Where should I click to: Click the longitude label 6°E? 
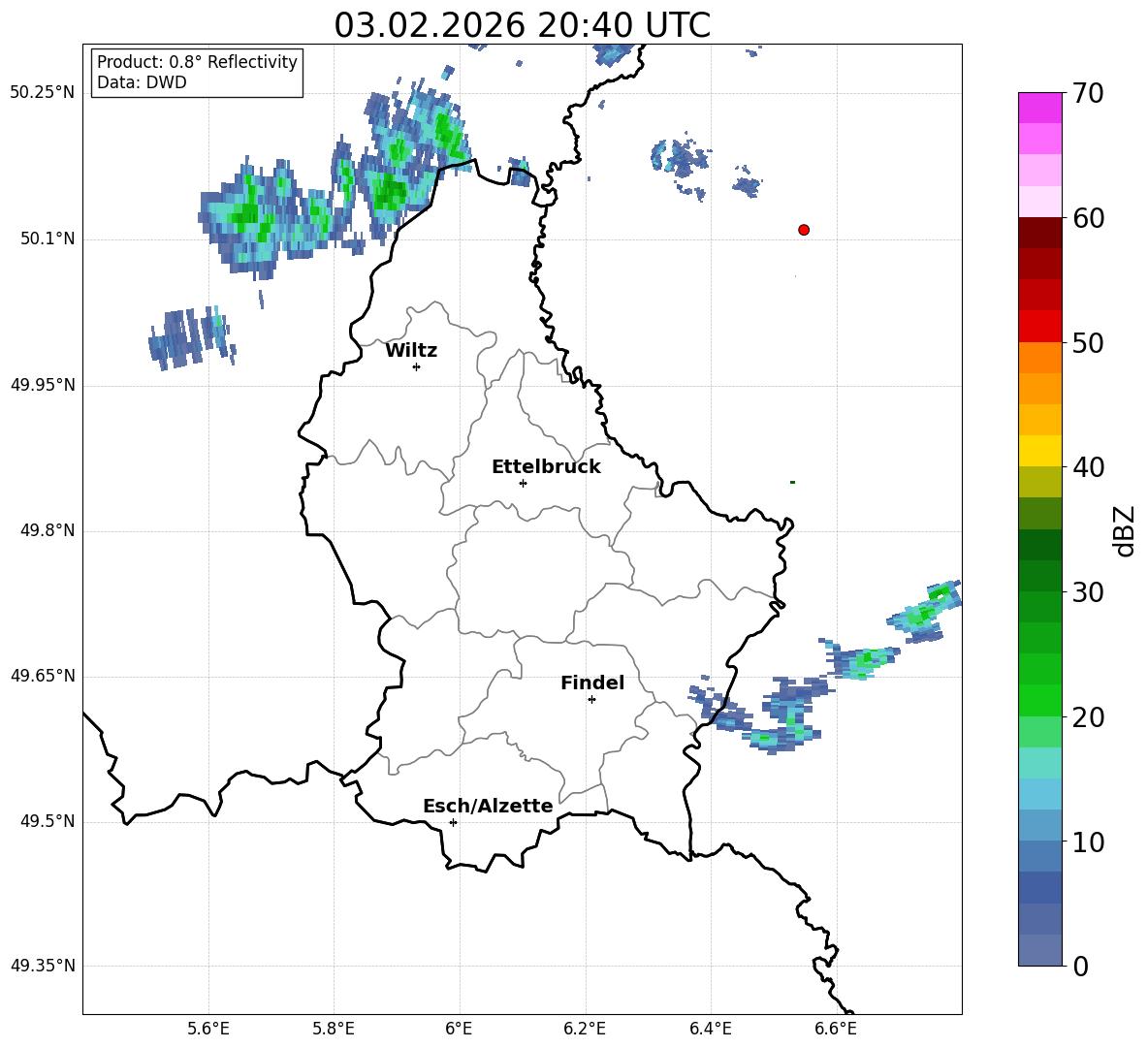tap(459, 1030)
